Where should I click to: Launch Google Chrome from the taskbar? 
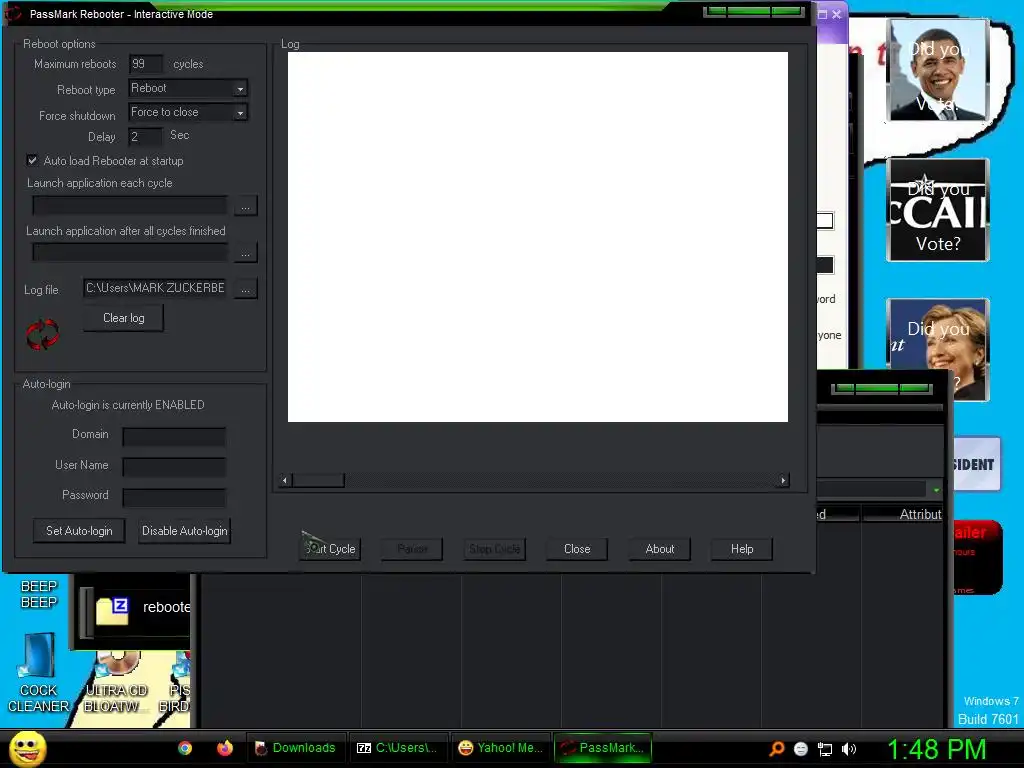coord(185,748)
